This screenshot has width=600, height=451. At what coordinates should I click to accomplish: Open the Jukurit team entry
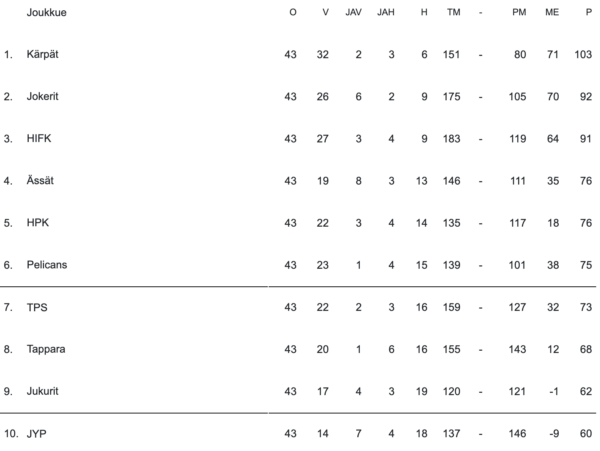coord(44,392)
